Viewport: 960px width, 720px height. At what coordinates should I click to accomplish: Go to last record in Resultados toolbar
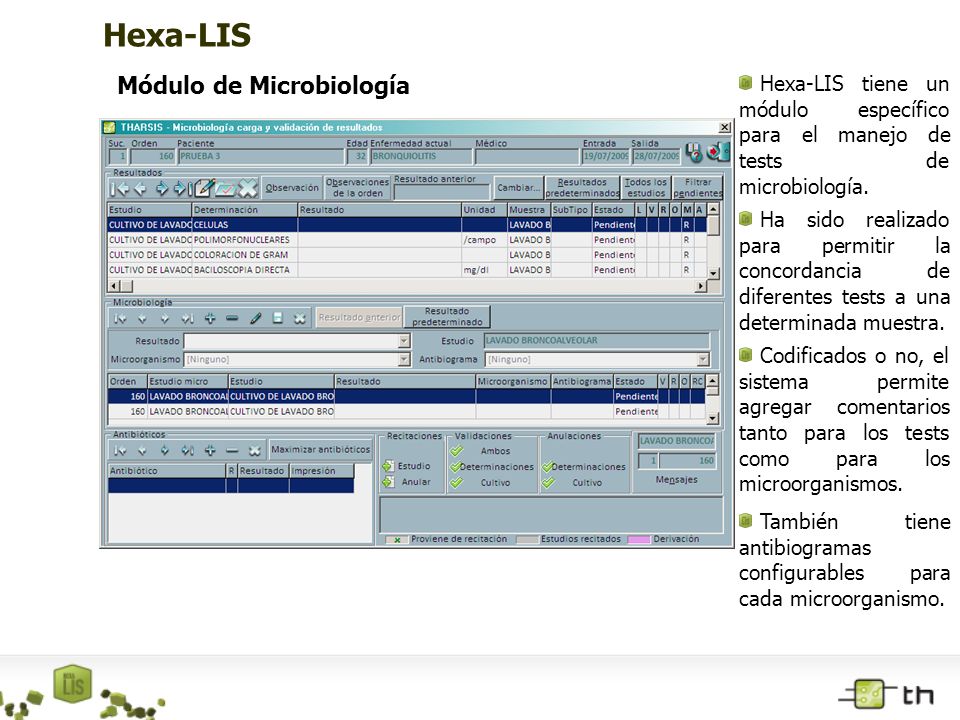point(182,189)
